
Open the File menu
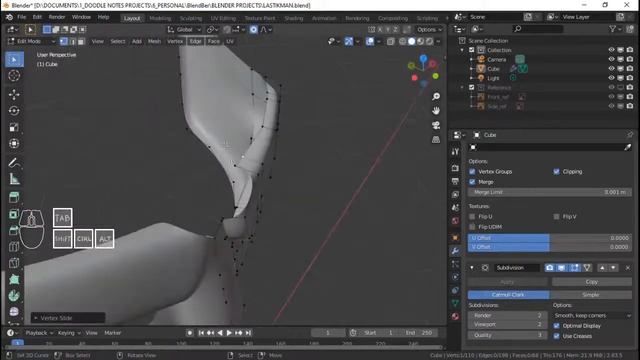click(x=21, y=17)
